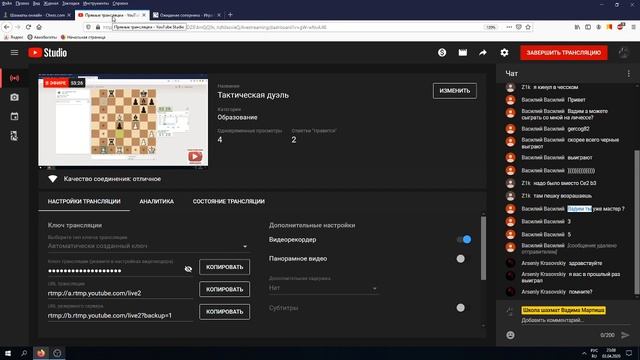Open a new browser tab
The height and width of the screenshot is (360, 640).
pyautogui.click(x=230, y=15)
